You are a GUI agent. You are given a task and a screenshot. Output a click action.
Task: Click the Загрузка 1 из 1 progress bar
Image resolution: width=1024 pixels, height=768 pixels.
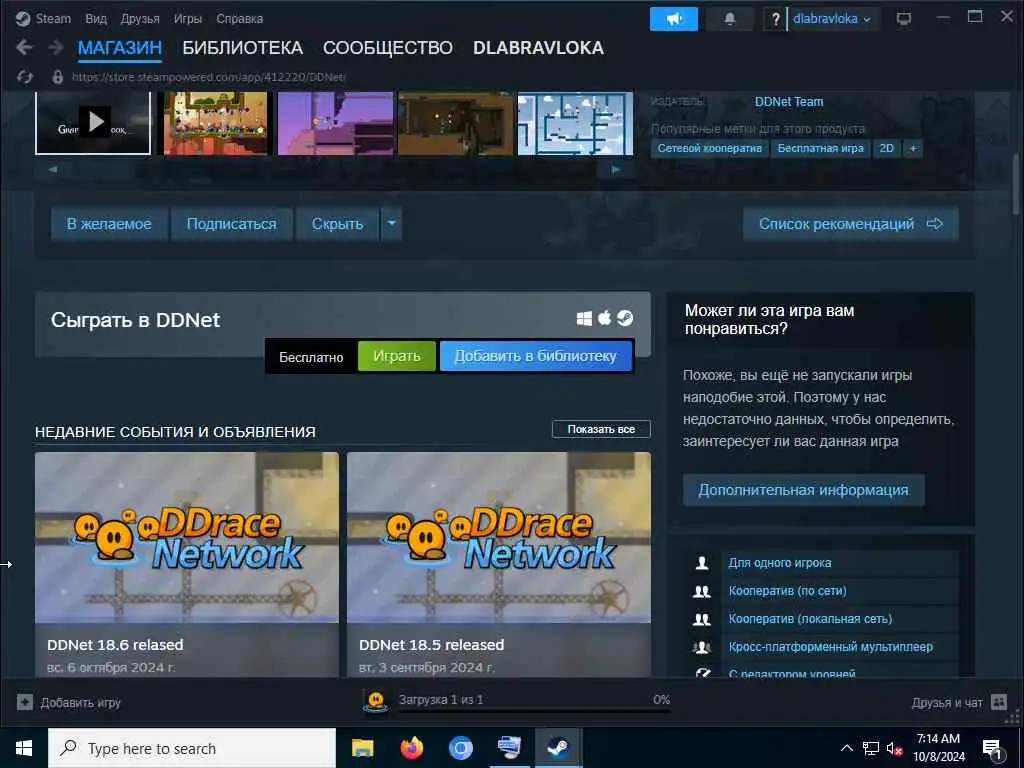pos(534,710)
